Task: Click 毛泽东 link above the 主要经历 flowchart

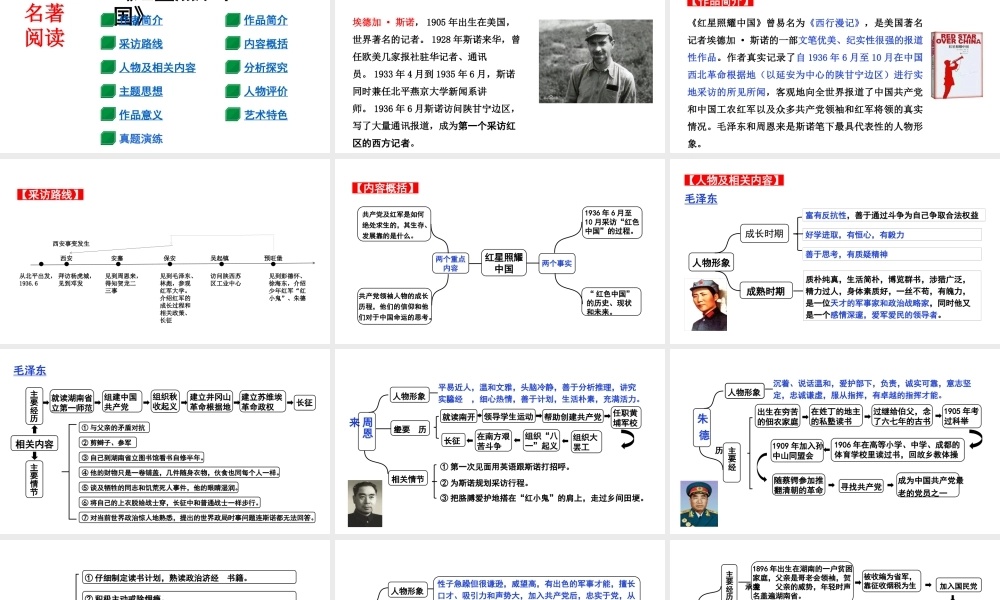Action: 30,370
